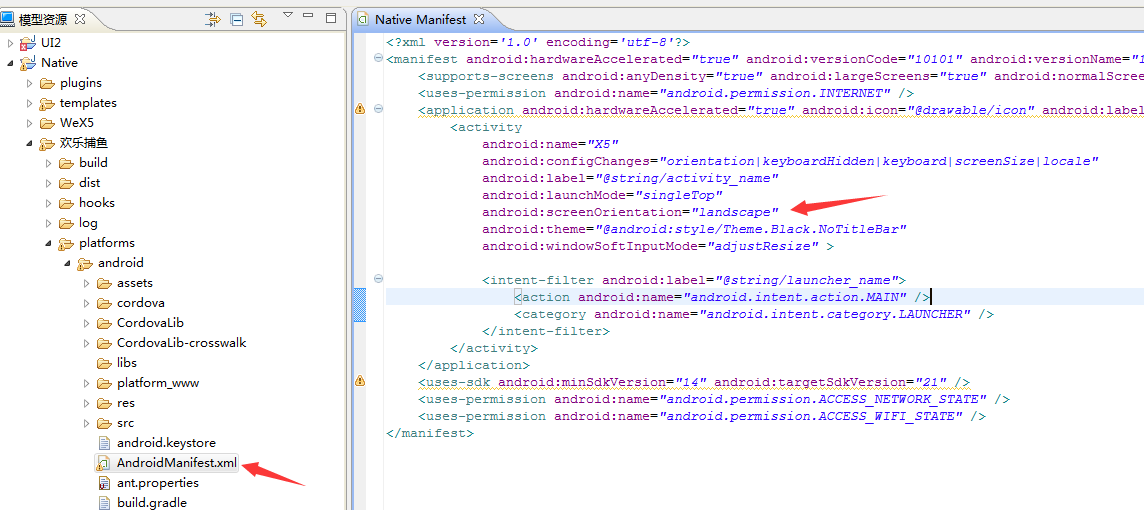Place cursor on screenOrientation landscape value
This screenshot has height=510, width=1144.
[734, 212]
